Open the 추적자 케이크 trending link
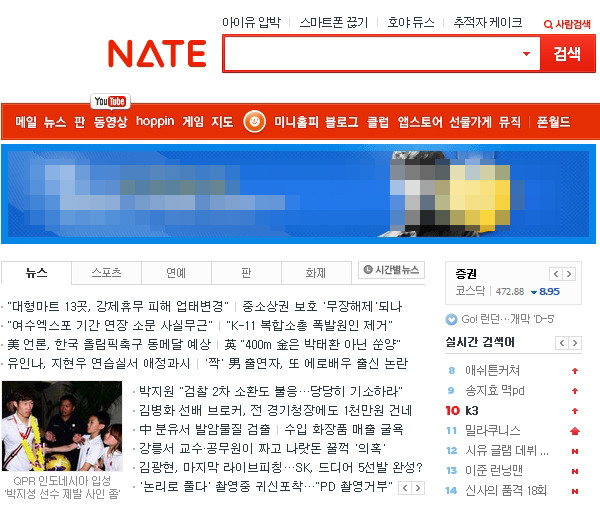The image size is (600, 505). point(488,23)
